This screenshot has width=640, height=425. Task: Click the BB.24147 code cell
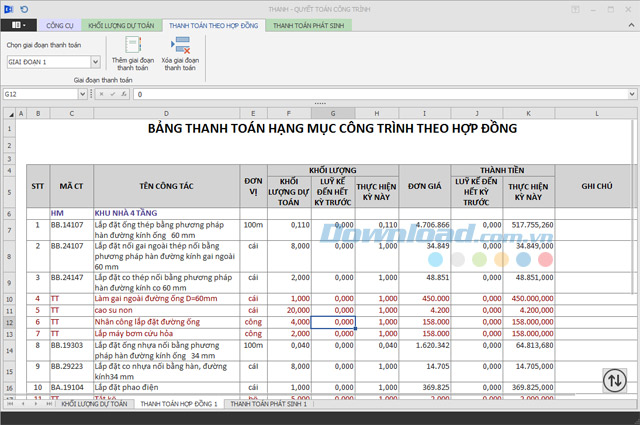tap(72, 283)
